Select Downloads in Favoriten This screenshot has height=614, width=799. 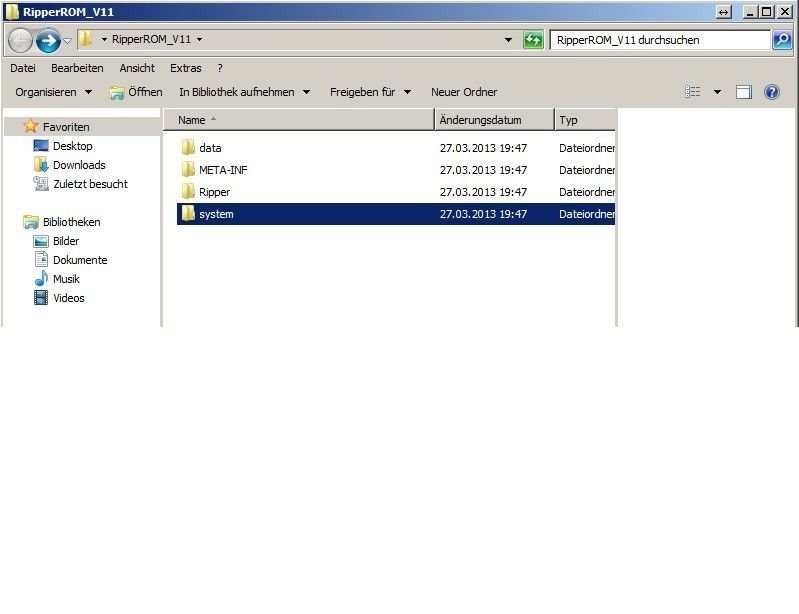79,165
